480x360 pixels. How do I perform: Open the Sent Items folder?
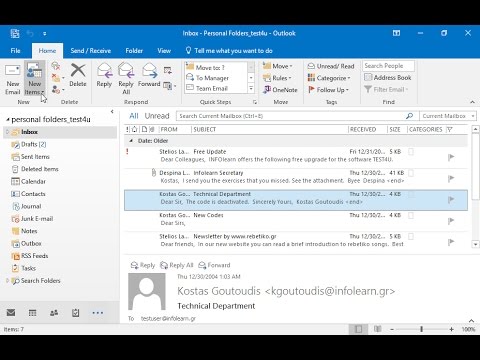[x=35, y=157]
